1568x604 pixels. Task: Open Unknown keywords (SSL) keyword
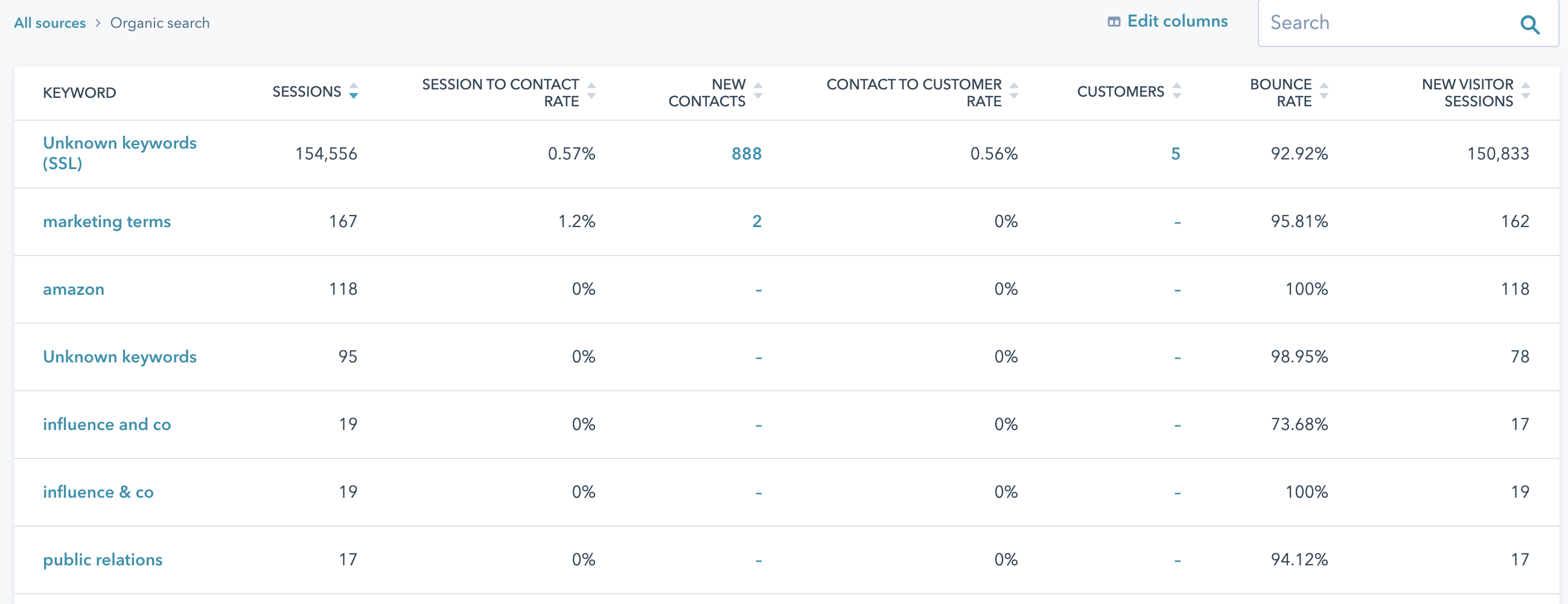120,153
